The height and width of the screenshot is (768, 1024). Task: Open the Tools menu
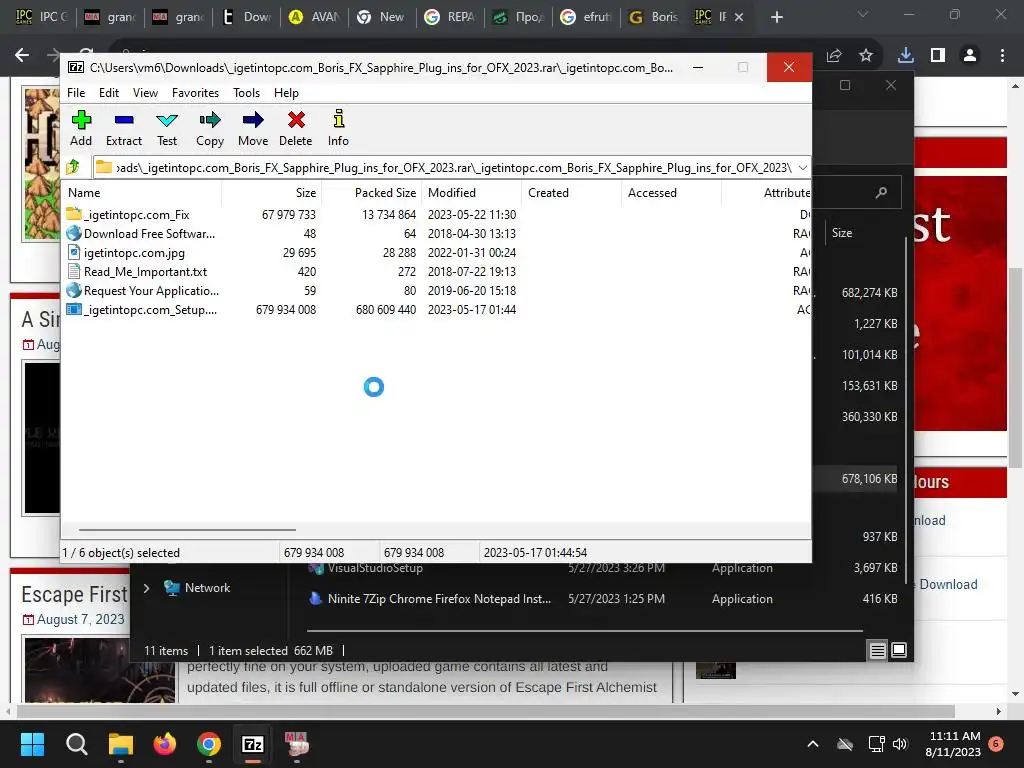click(246, 93)
